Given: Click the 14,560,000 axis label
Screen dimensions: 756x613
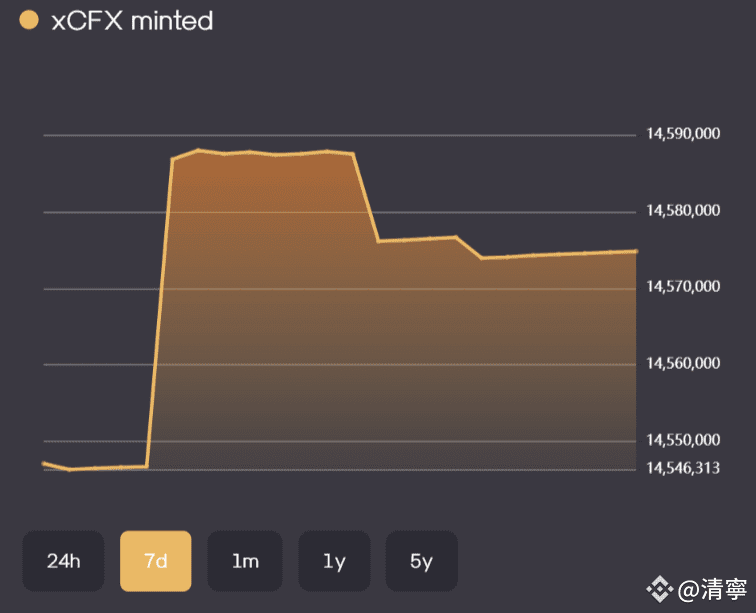Looking at the screenshot, I should point(683,363).
